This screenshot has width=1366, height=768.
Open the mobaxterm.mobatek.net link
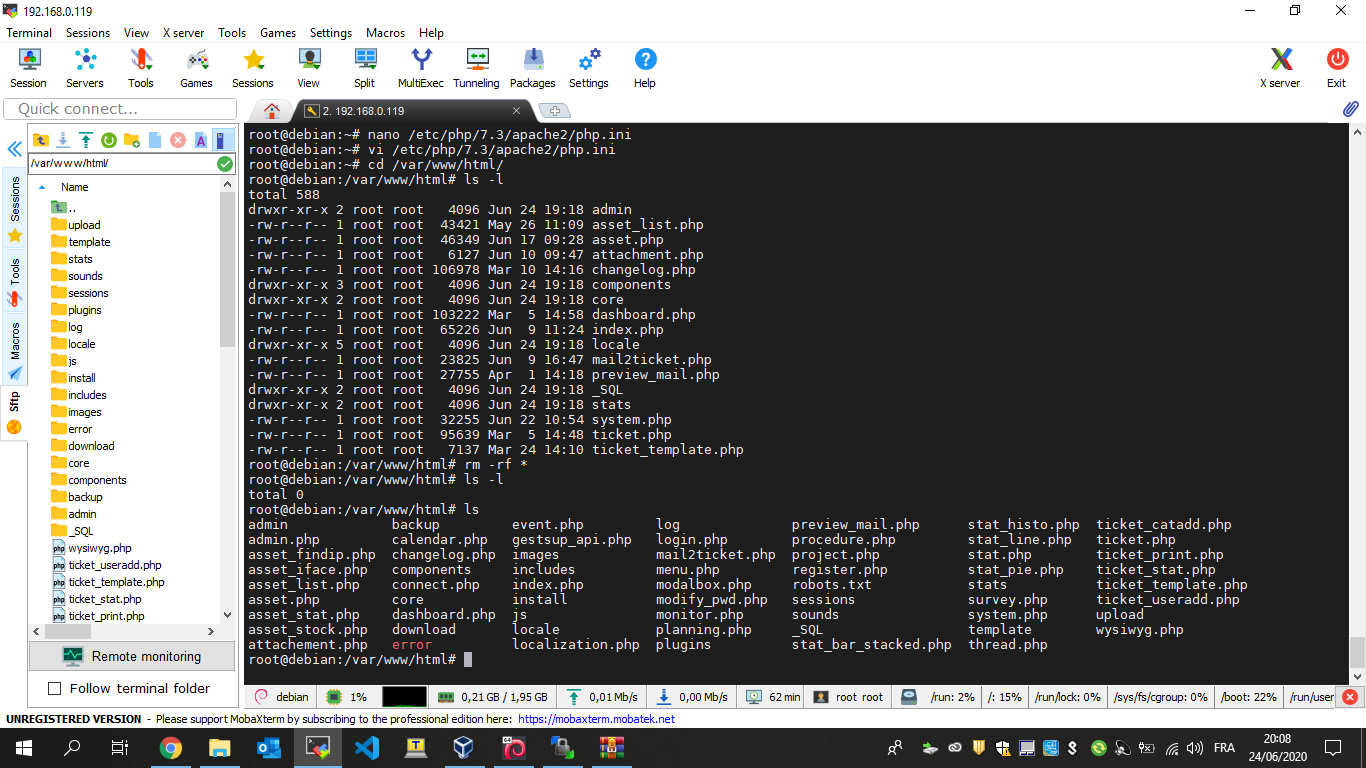pos(597,719)
